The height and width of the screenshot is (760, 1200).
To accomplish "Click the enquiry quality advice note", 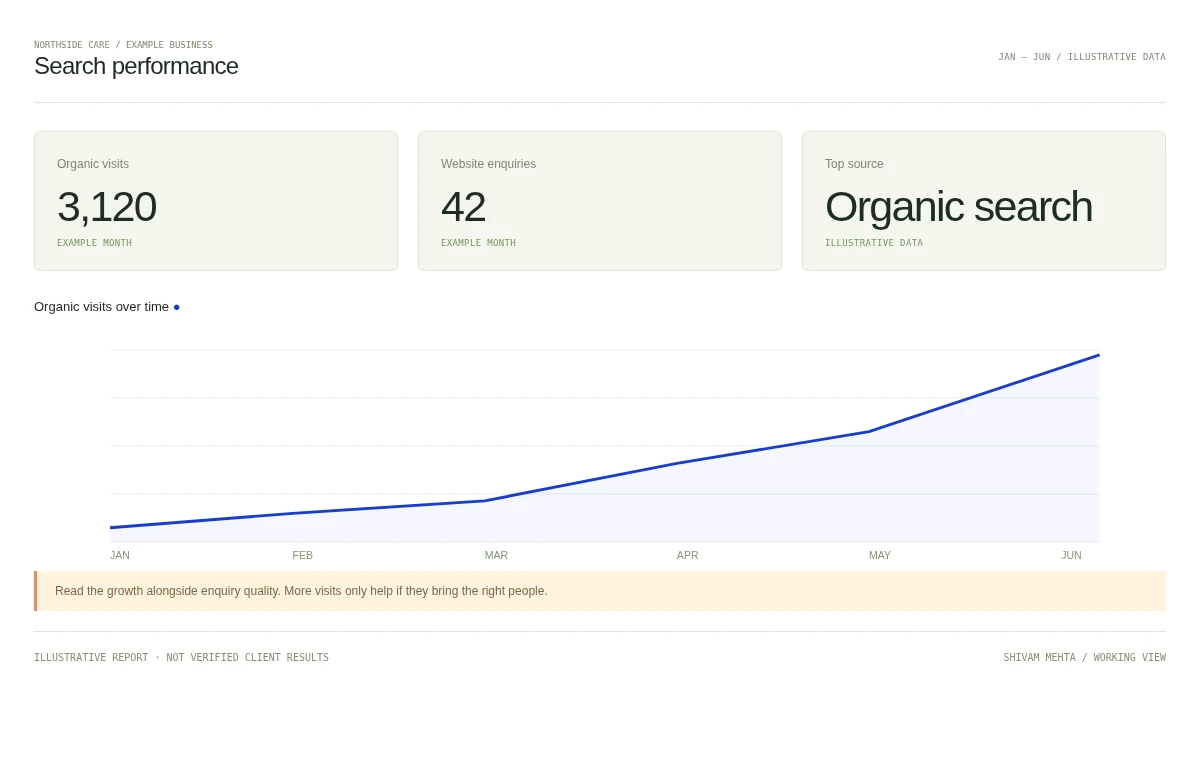I will pyautogui.click(x=600, y=591).
